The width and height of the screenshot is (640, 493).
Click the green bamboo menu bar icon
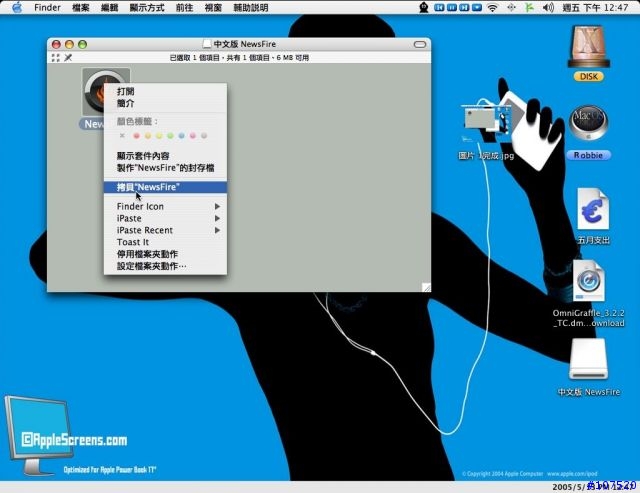(529, 7)
